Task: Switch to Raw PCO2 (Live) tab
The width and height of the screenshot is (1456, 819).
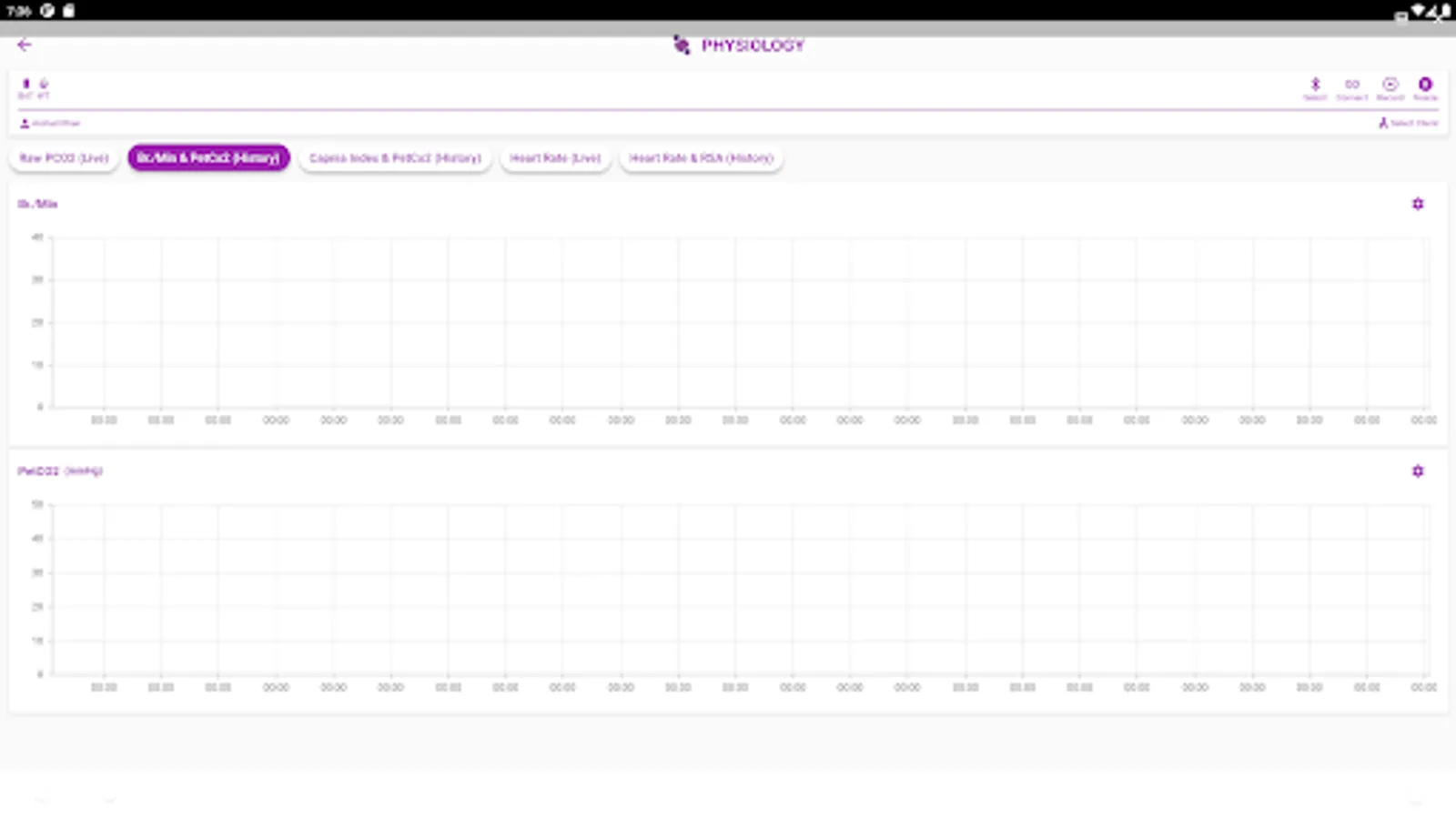Action: [x=64, y=158]
